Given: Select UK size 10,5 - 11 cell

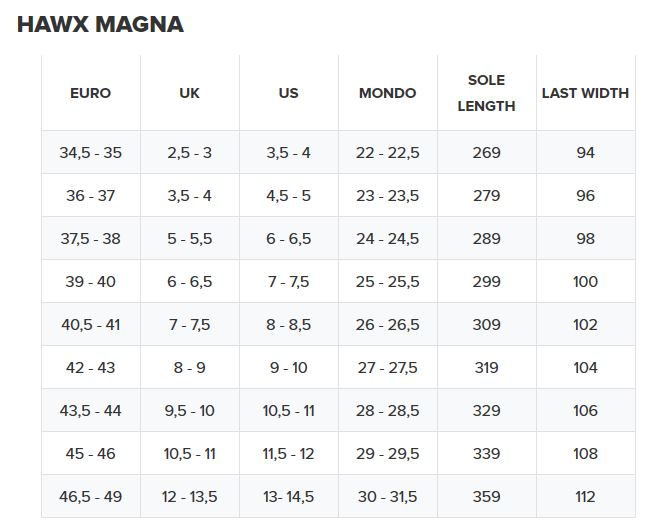Looking at the screenshot, I should (189, 454).
